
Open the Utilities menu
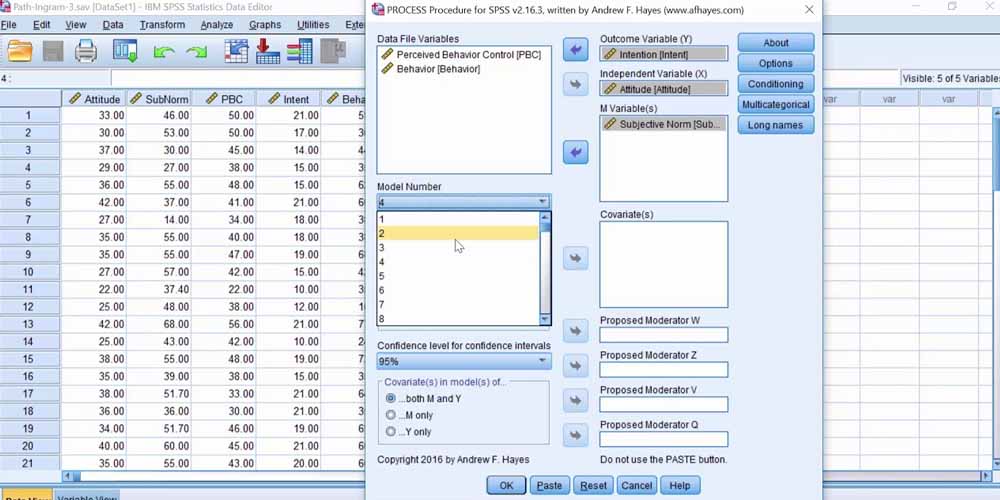313,25
